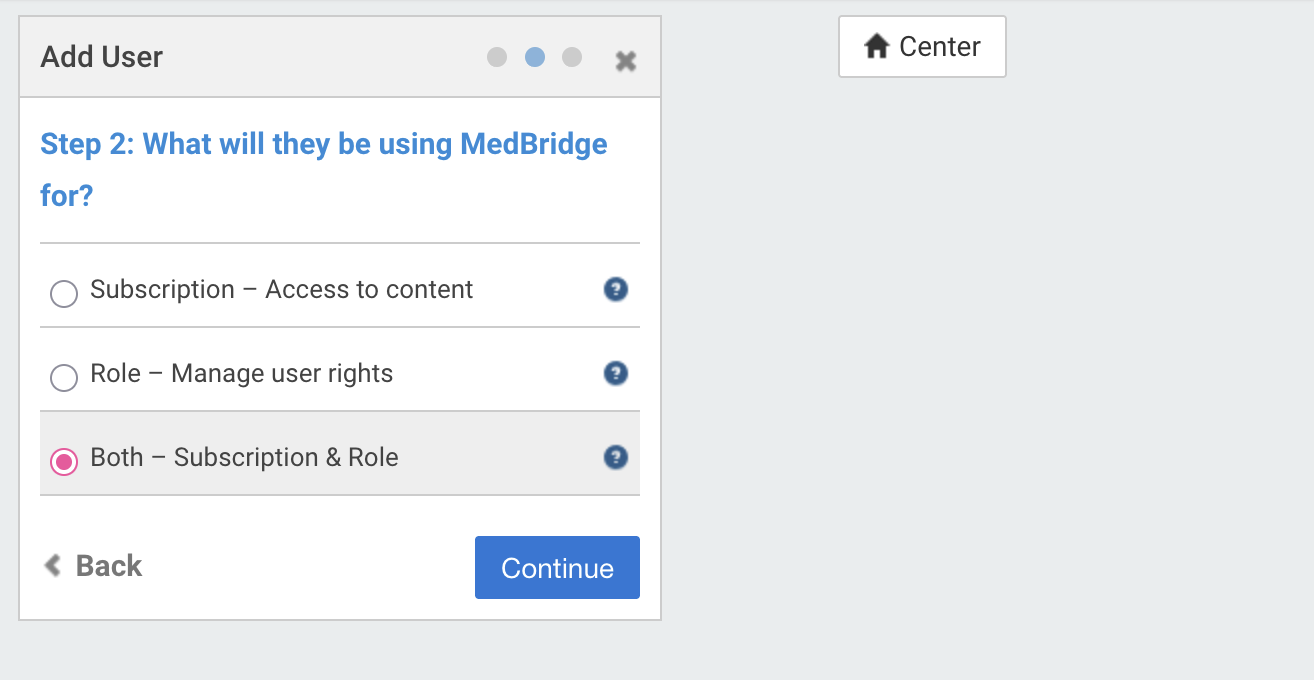
Task: Click 'Both – Subscription & Role' row
Action: pos(340,453)
